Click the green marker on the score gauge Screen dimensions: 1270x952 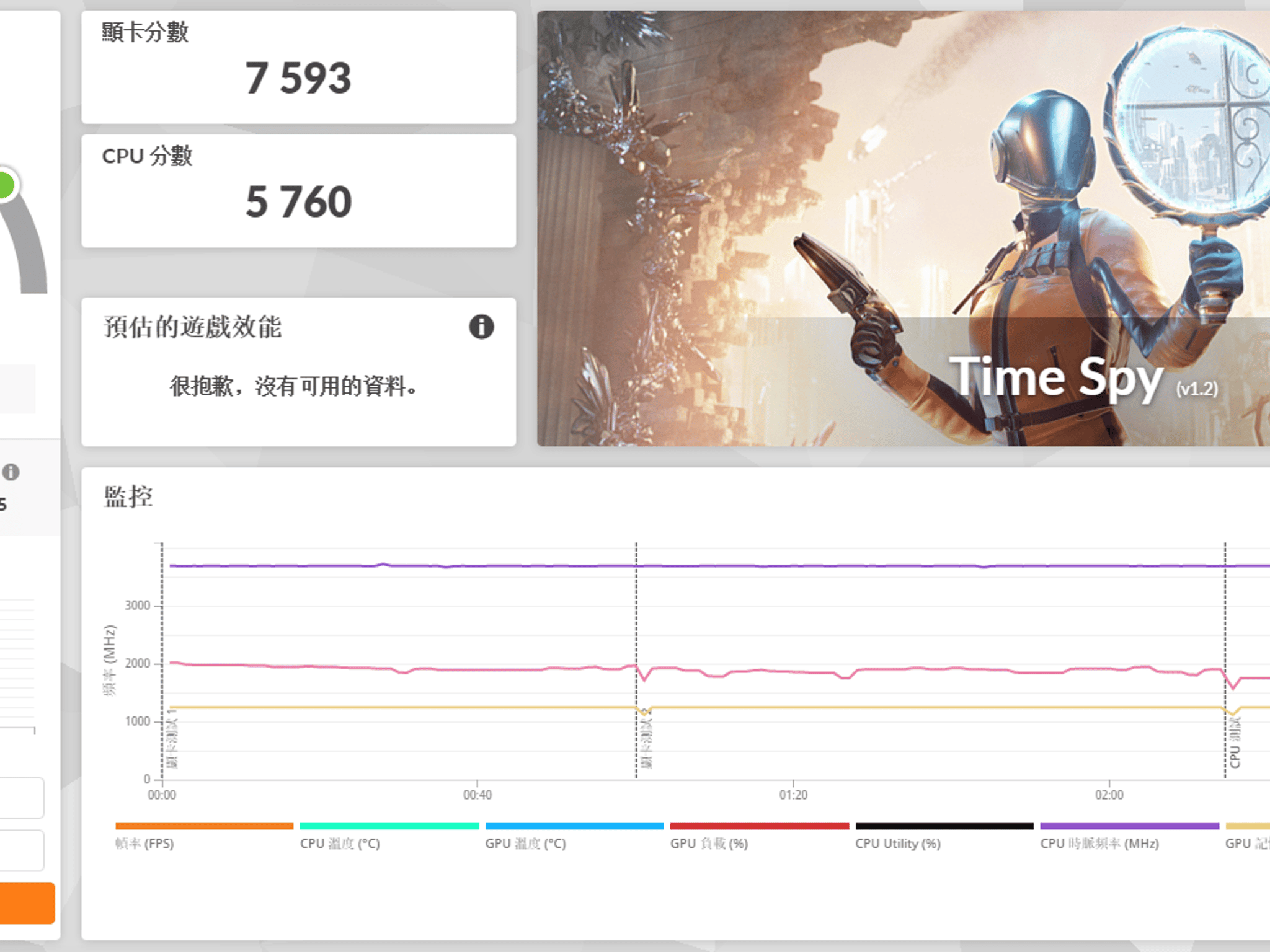pyautogui.click(x=5, y=185)
